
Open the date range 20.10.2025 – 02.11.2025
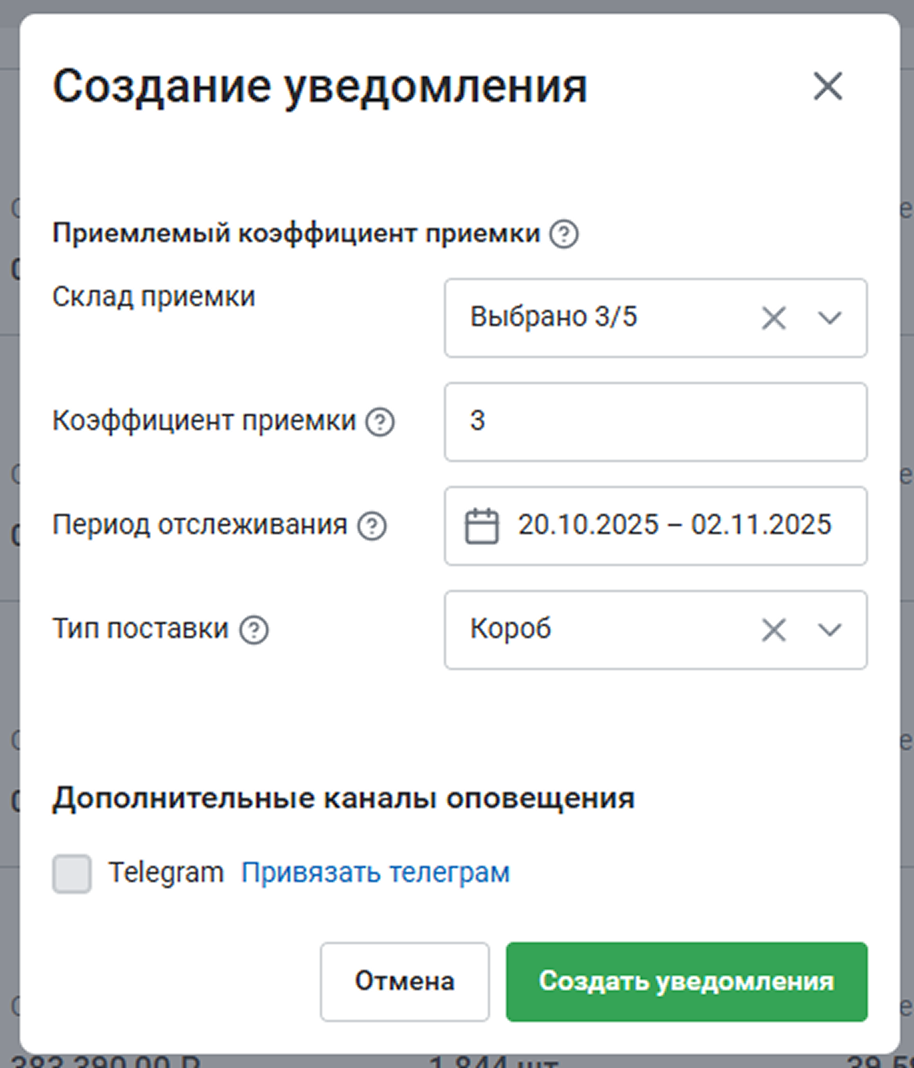[674, 526]
